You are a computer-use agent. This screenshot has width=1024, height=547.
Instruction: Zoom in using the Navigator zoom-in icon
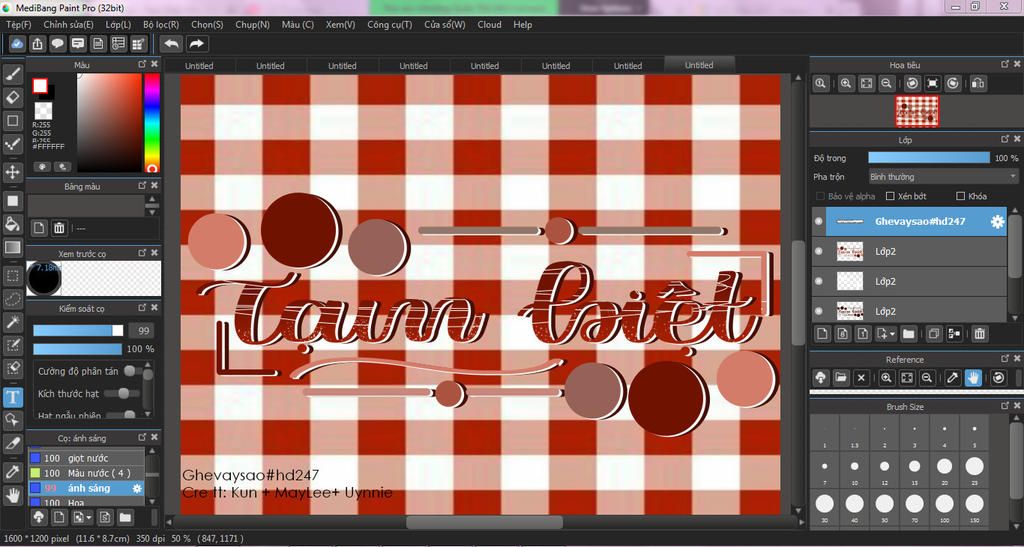tap(846, 84)
